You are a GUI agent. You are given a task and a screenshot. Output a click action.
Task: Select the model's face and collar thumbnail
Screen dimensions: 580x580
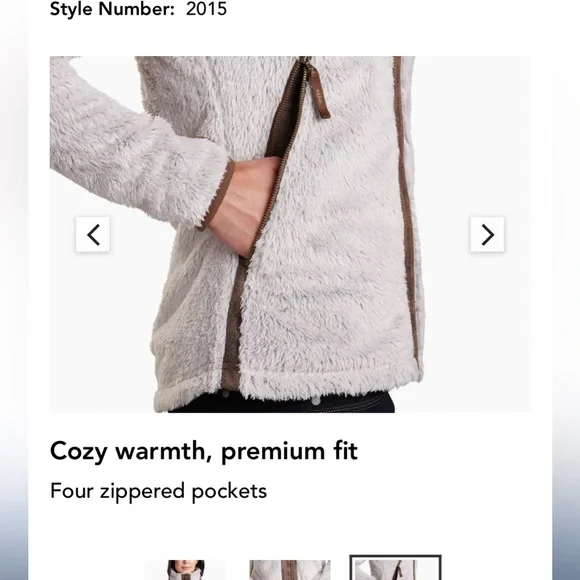point(185,570)
